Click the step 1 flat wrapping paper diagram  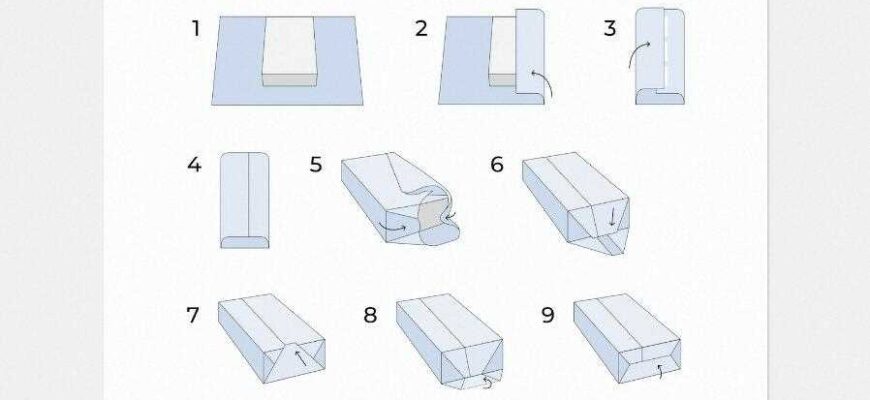click(x=287, y=60)
